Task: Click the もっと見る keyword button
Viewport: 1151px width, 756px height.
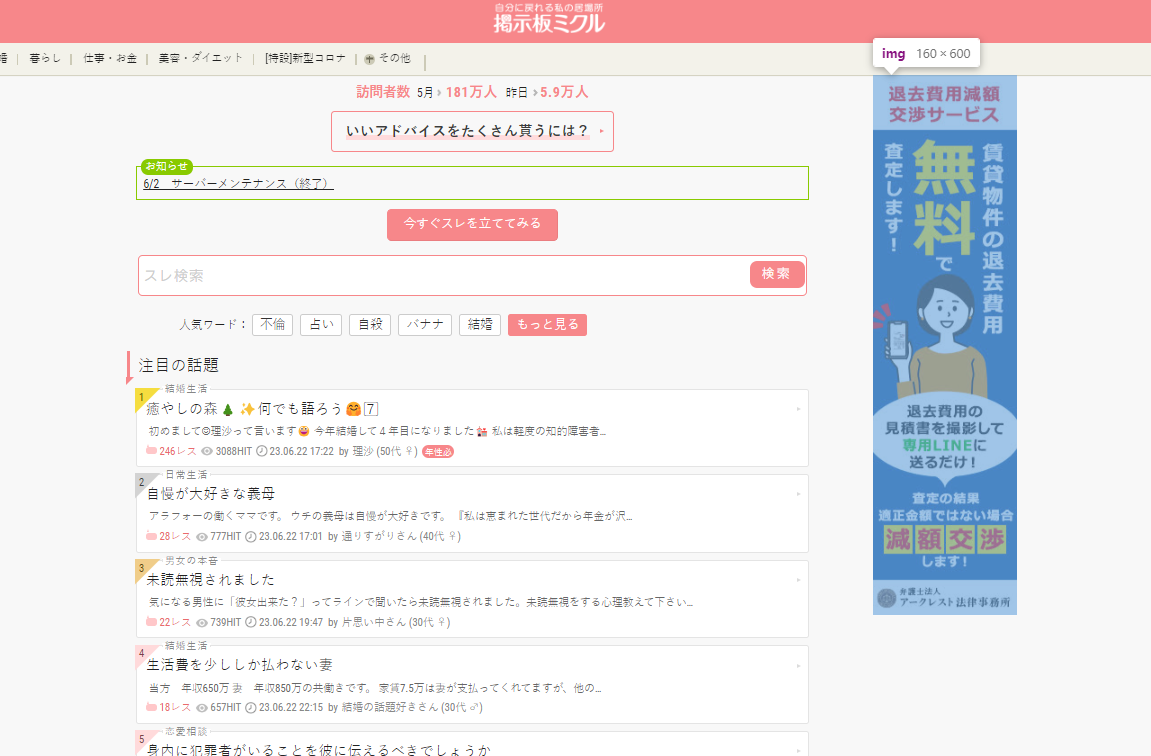Action: click(547, 324)
